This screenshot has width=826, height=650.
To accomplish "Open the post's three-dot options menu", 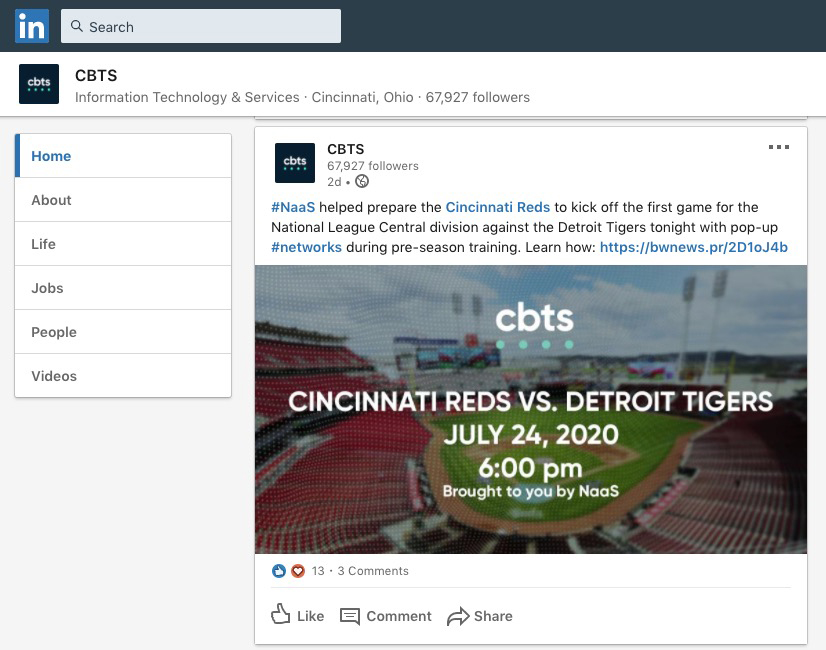I will pos(779,147).
